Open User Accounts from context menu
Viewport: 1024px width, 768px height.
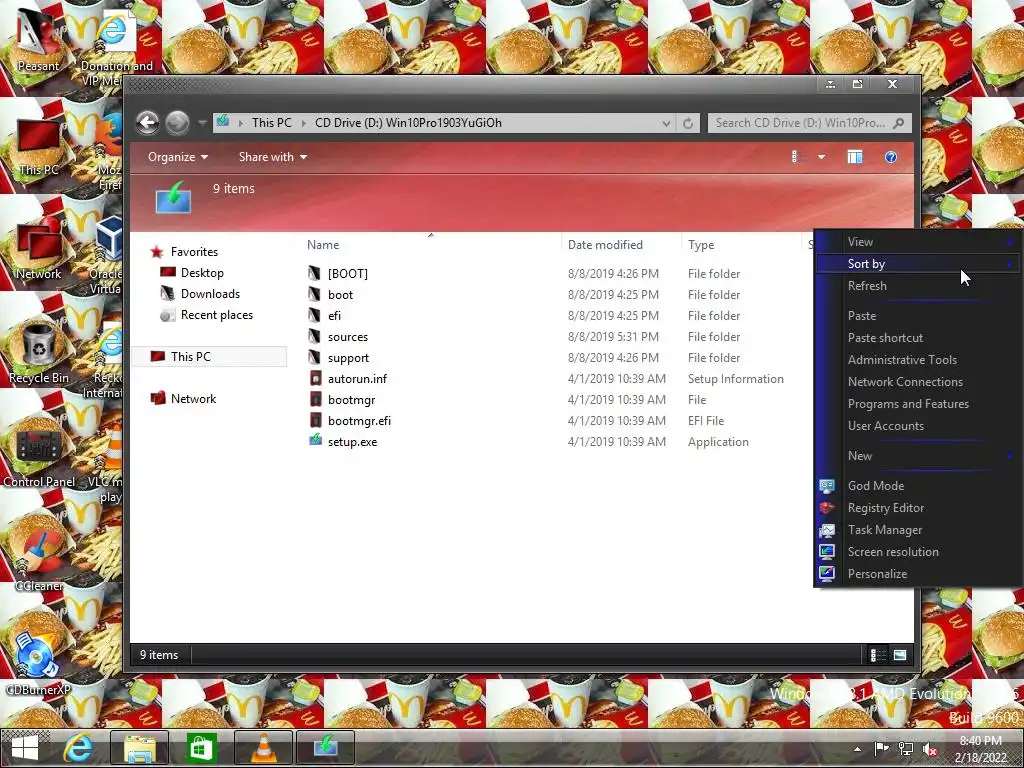pyautogui.click(x=918, y=426)
